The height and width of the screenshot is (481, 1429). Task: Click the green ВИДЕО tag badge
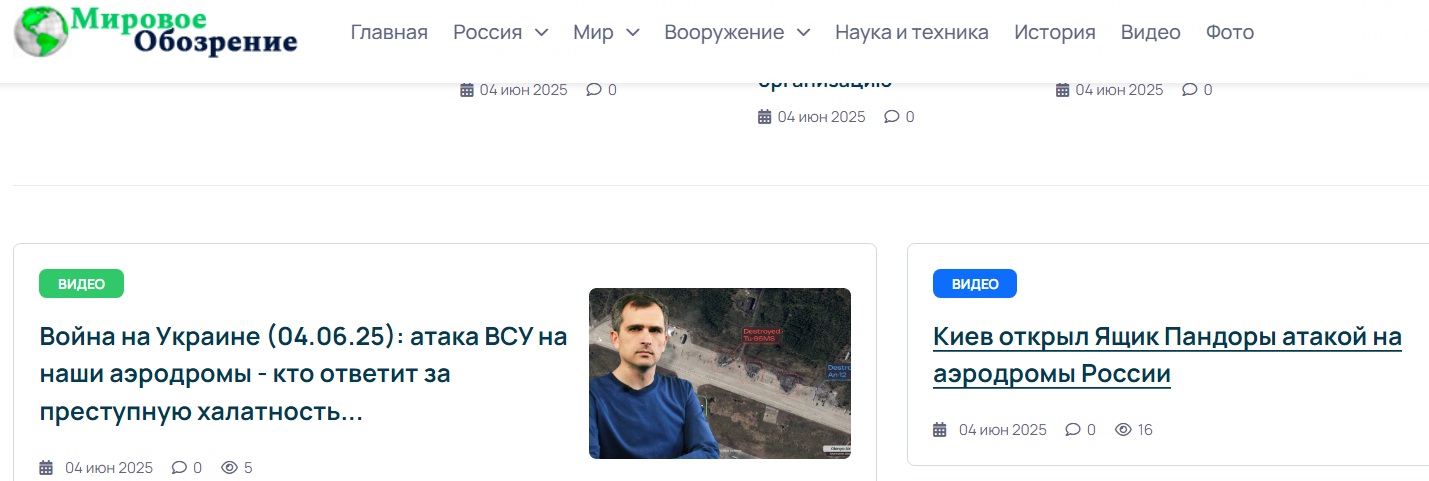pos(81,284)
